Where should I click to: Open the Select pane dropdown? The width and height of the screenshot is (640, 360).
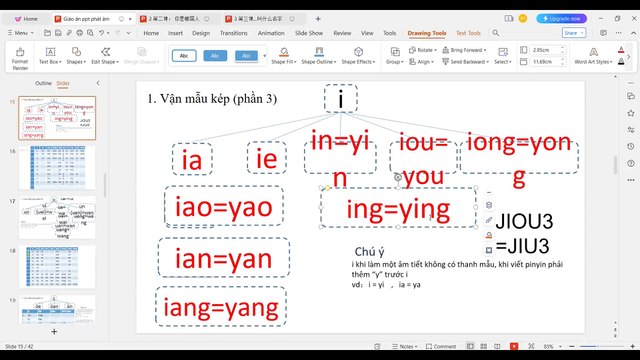pos(502,56)
